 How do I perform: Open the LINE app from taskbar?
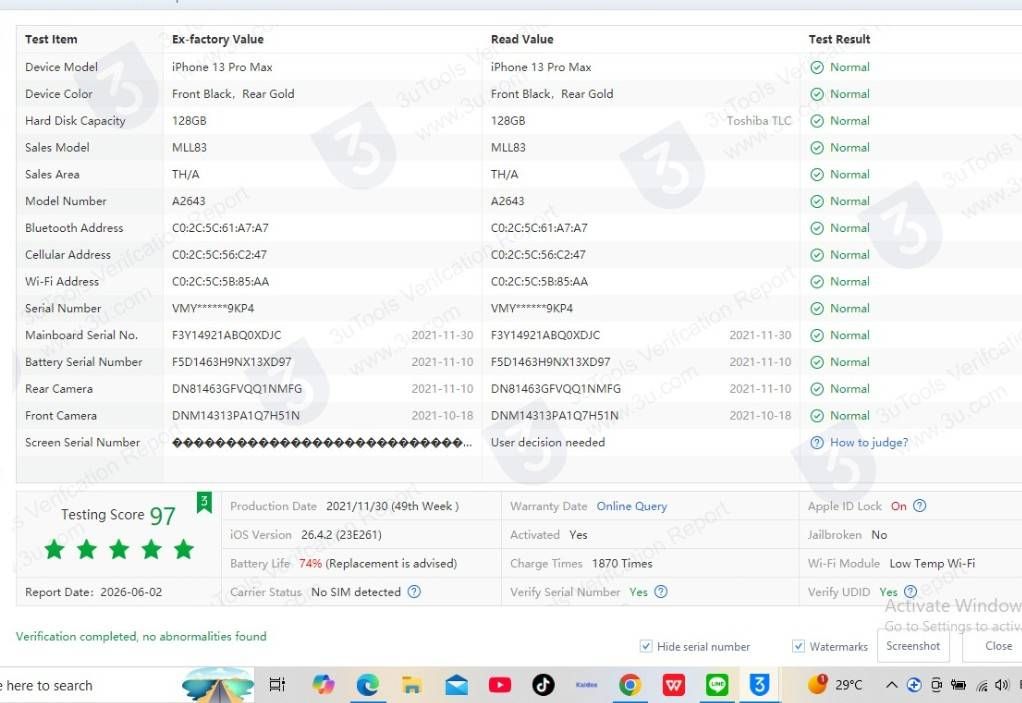coord(717,685)
